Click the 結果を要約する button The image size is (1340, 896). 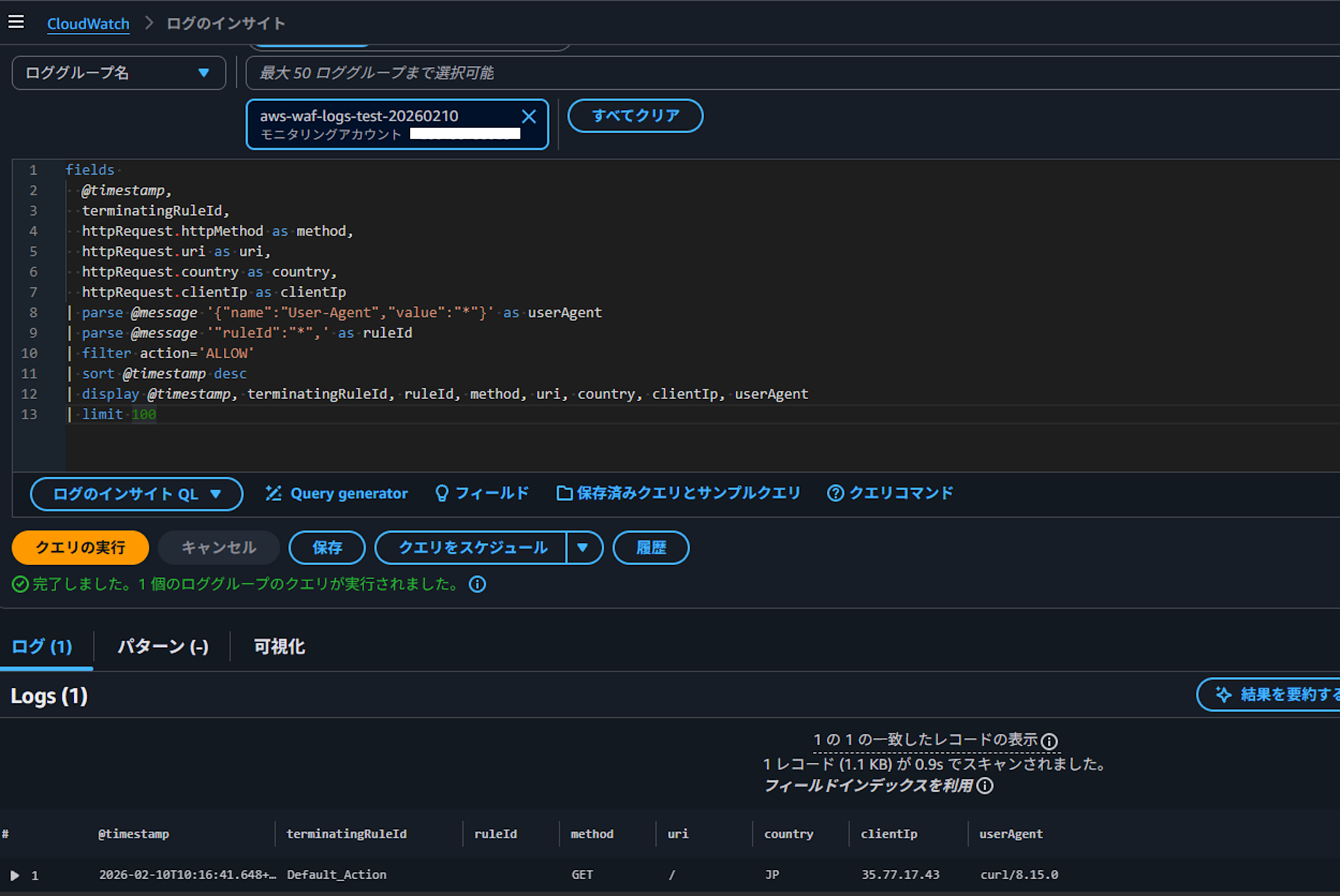(x=1273, y=694)
